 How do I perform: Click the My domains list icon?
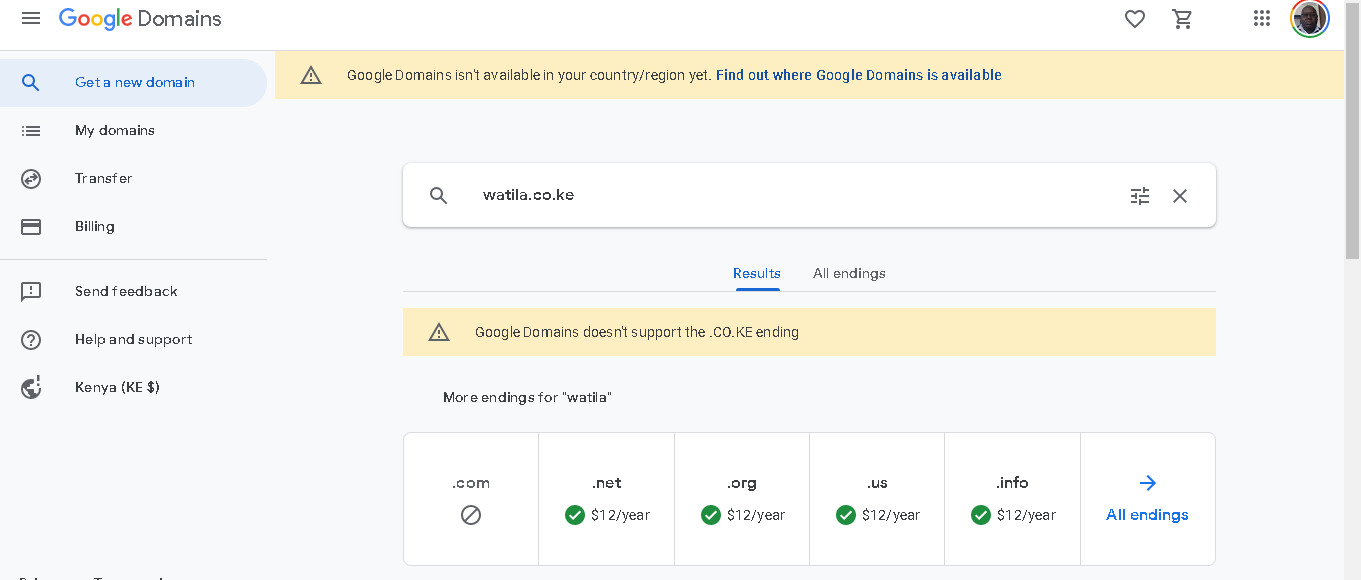point(31,131)
